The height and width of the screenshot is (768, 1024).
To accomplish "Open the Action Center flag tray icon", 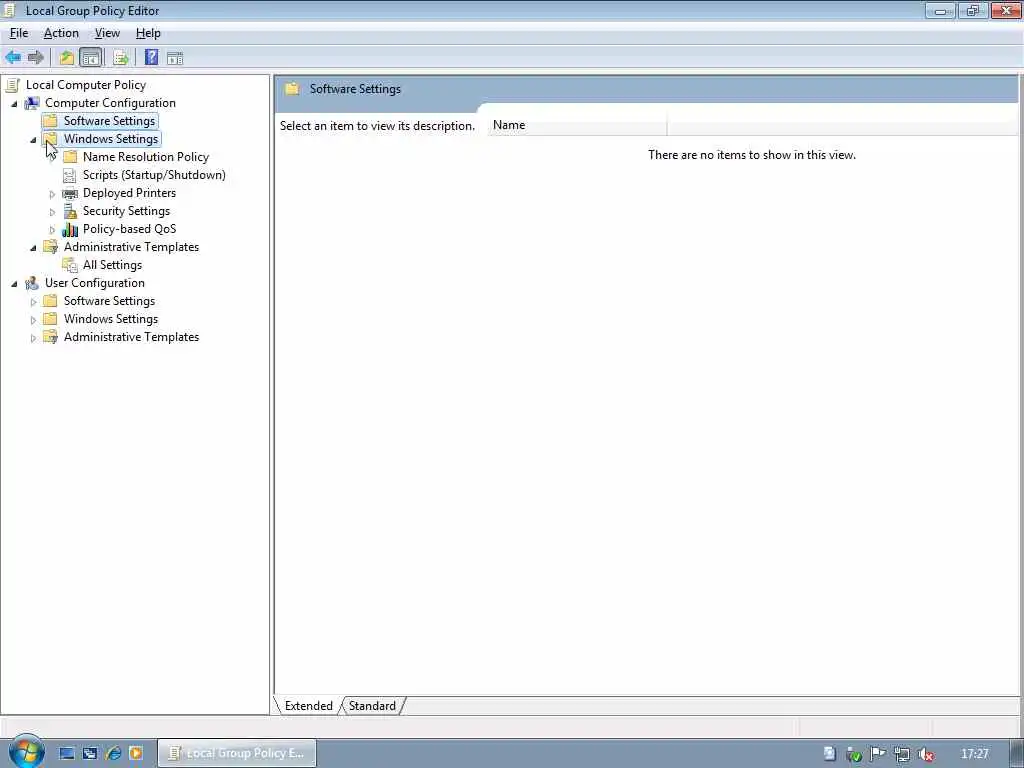I will tap(878, 754).
